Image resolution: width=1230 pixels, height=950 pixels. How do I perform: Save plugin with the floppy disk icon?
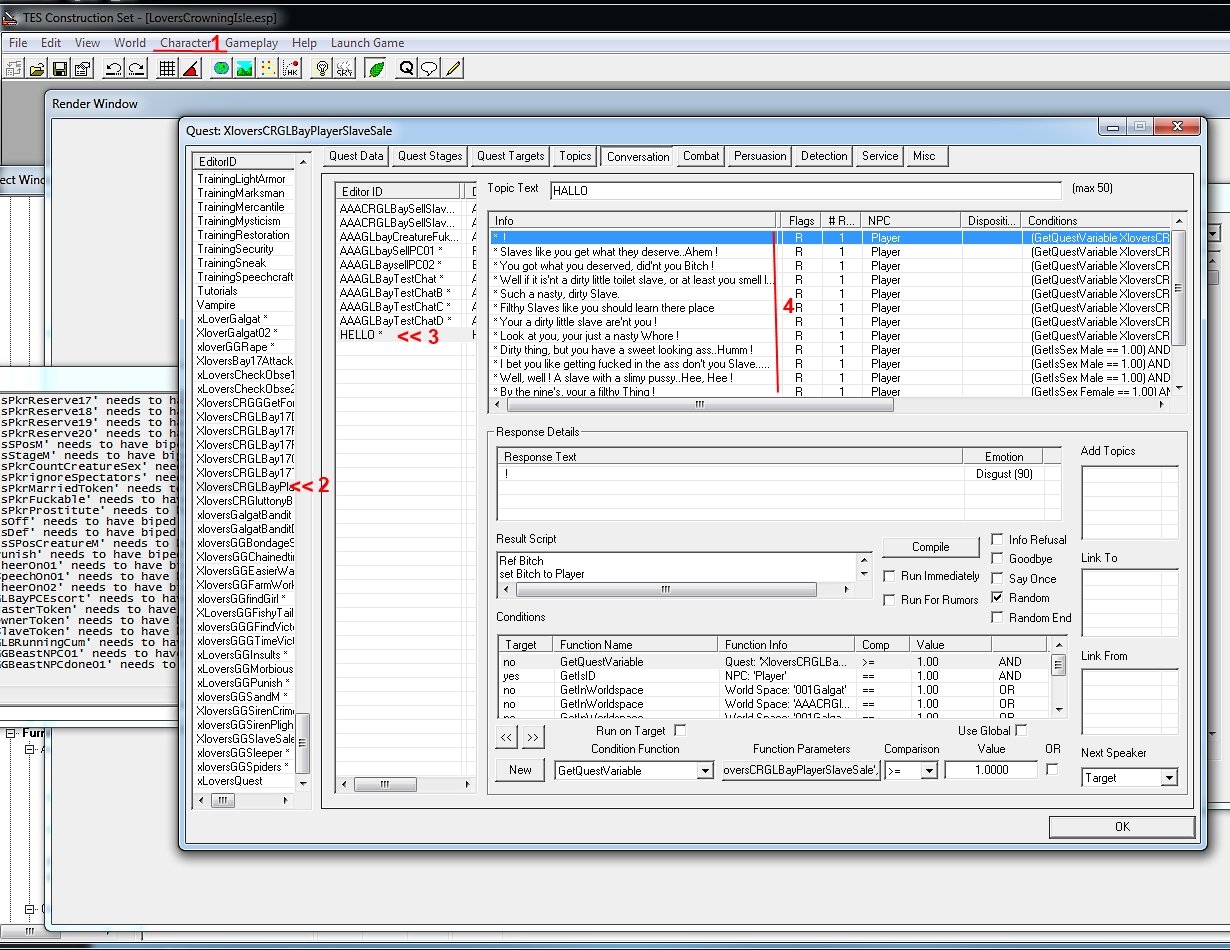(x=60, y=68)
